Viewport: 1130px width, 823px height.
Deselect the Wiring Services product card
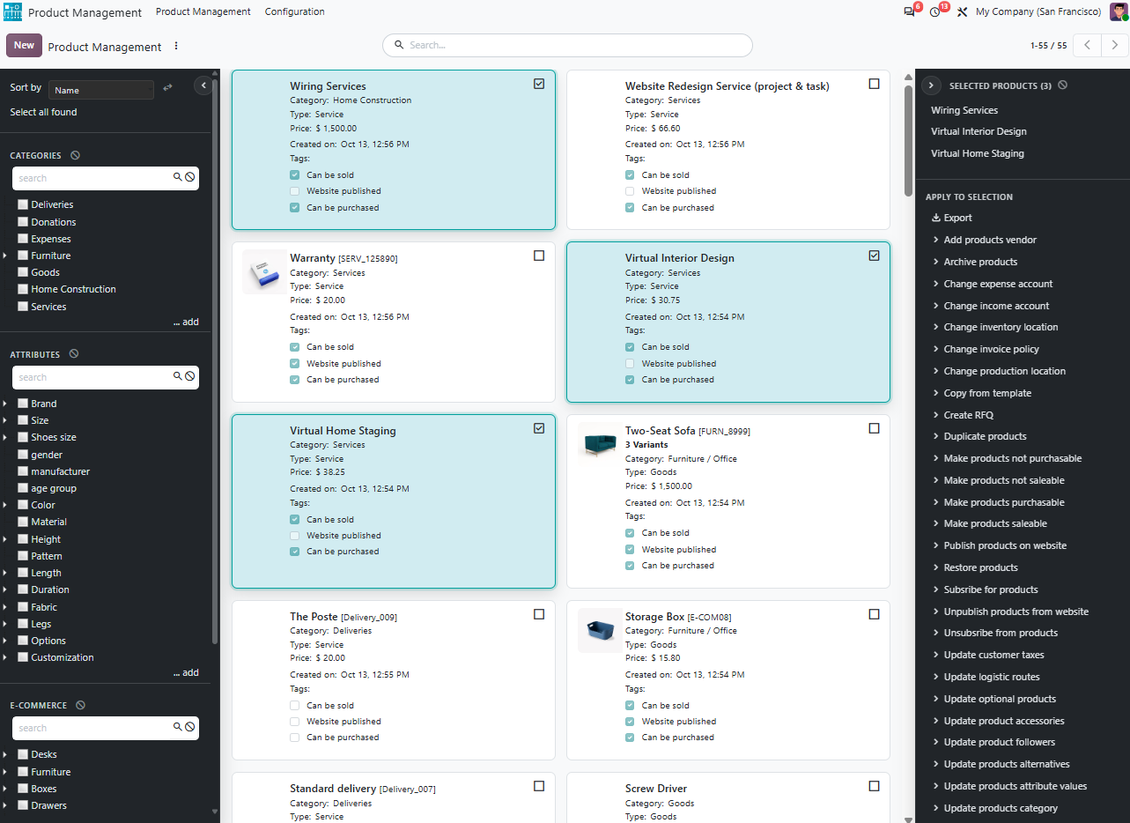point(539,84)
